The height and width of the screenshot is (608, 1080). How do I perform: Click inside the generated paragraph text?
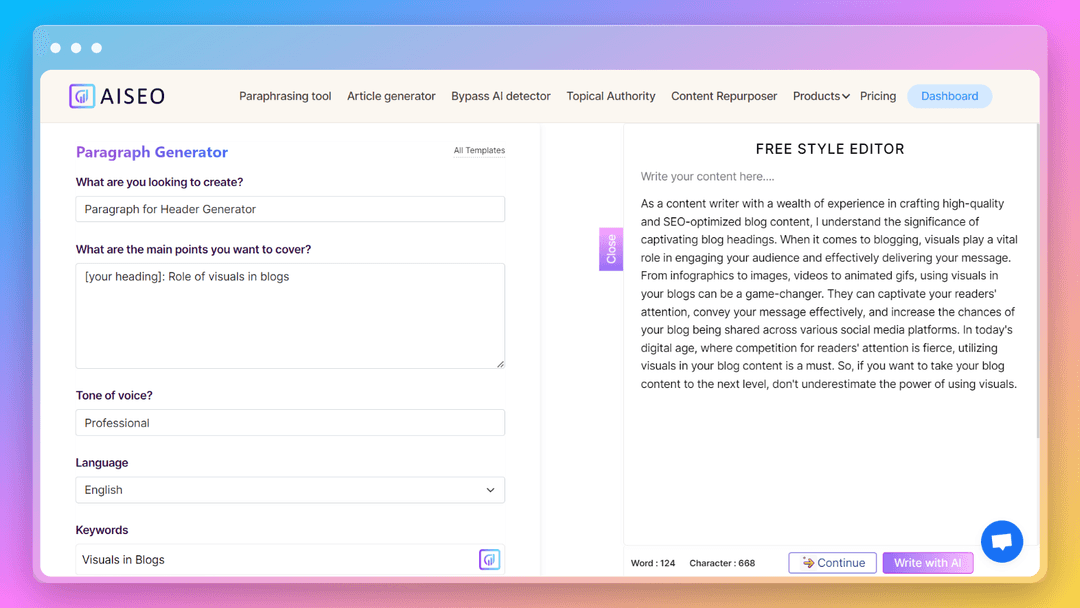click(829, 293)
